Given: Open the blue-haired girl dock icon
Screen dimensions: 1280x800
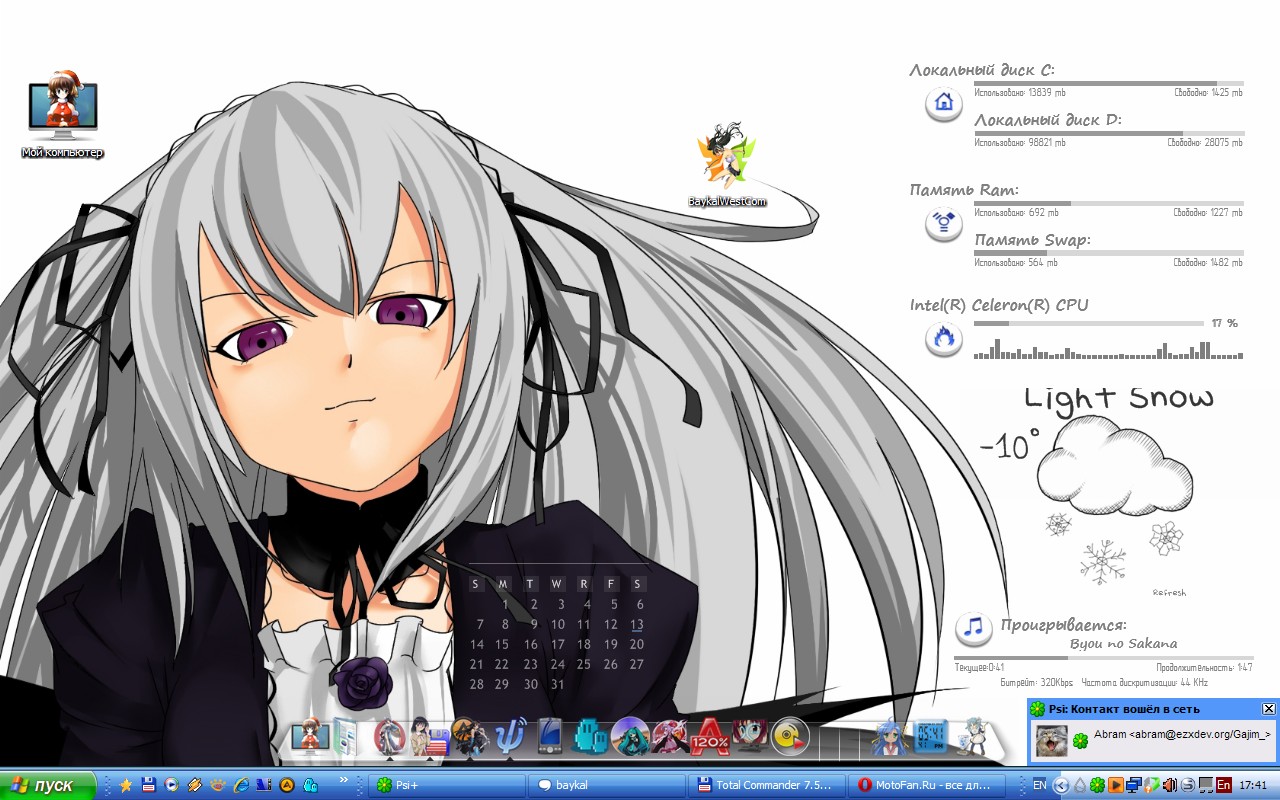Looking at the screenshot, I should coord(891,738).
